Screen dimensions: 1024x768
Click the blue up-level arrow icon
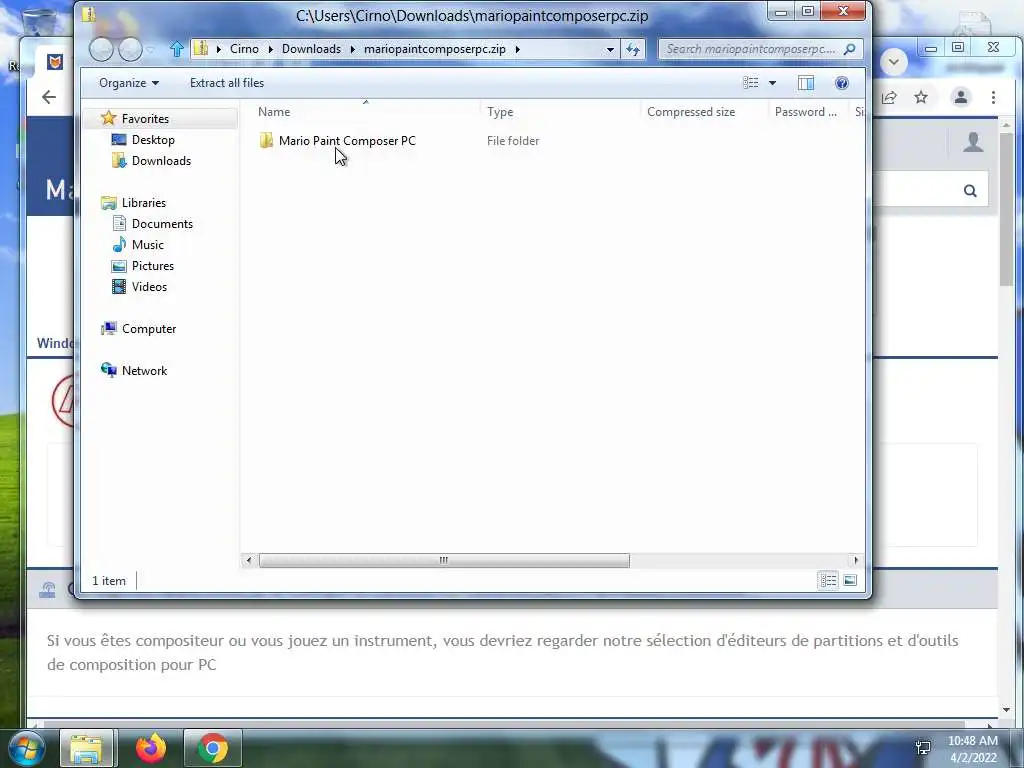pyautogui.click(x=176, y=49)
